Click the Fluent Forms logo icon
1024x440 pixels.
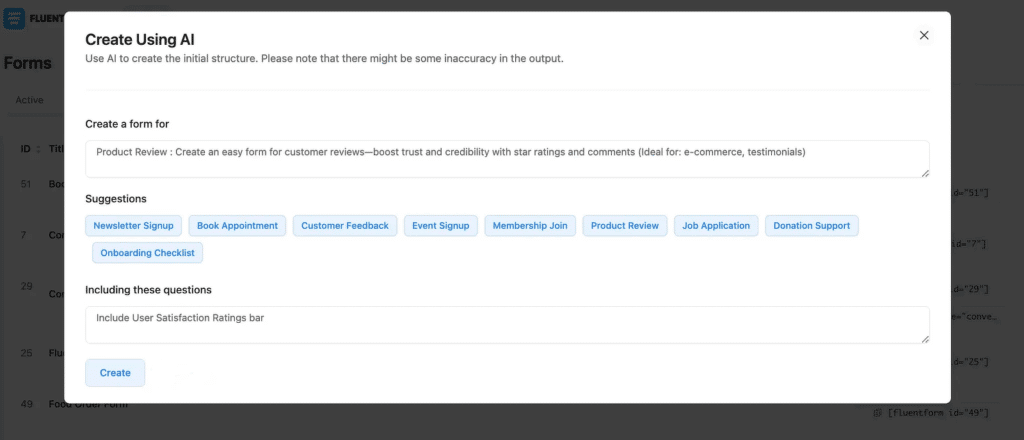point(15,18)
